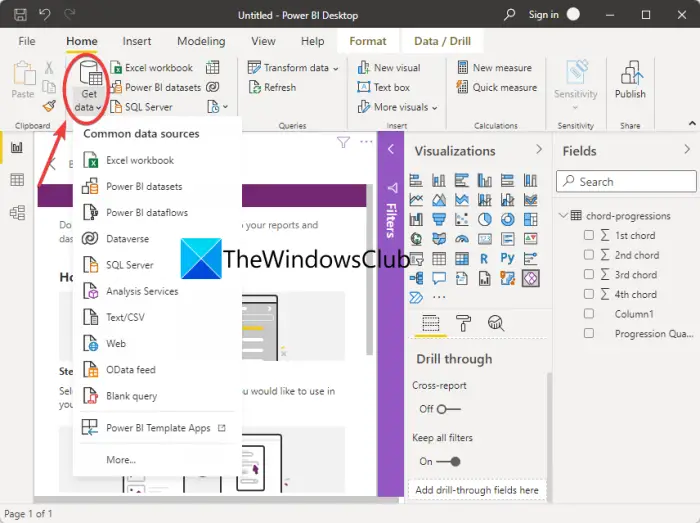Select the Treemap visualization icon

[x=530, y=219]
